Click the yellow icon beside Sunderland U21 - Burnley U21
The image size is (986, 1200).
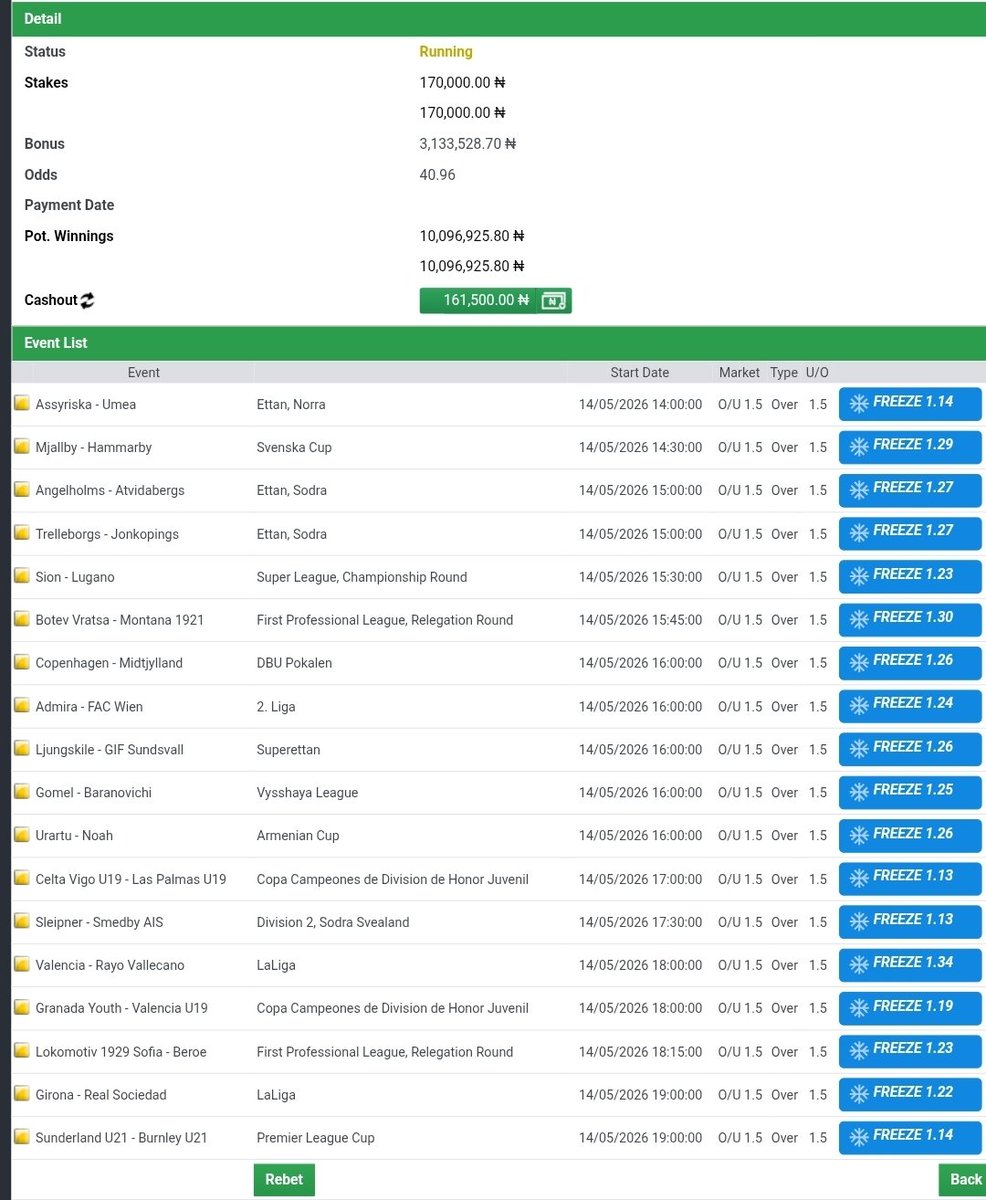tap(21, 1137)
